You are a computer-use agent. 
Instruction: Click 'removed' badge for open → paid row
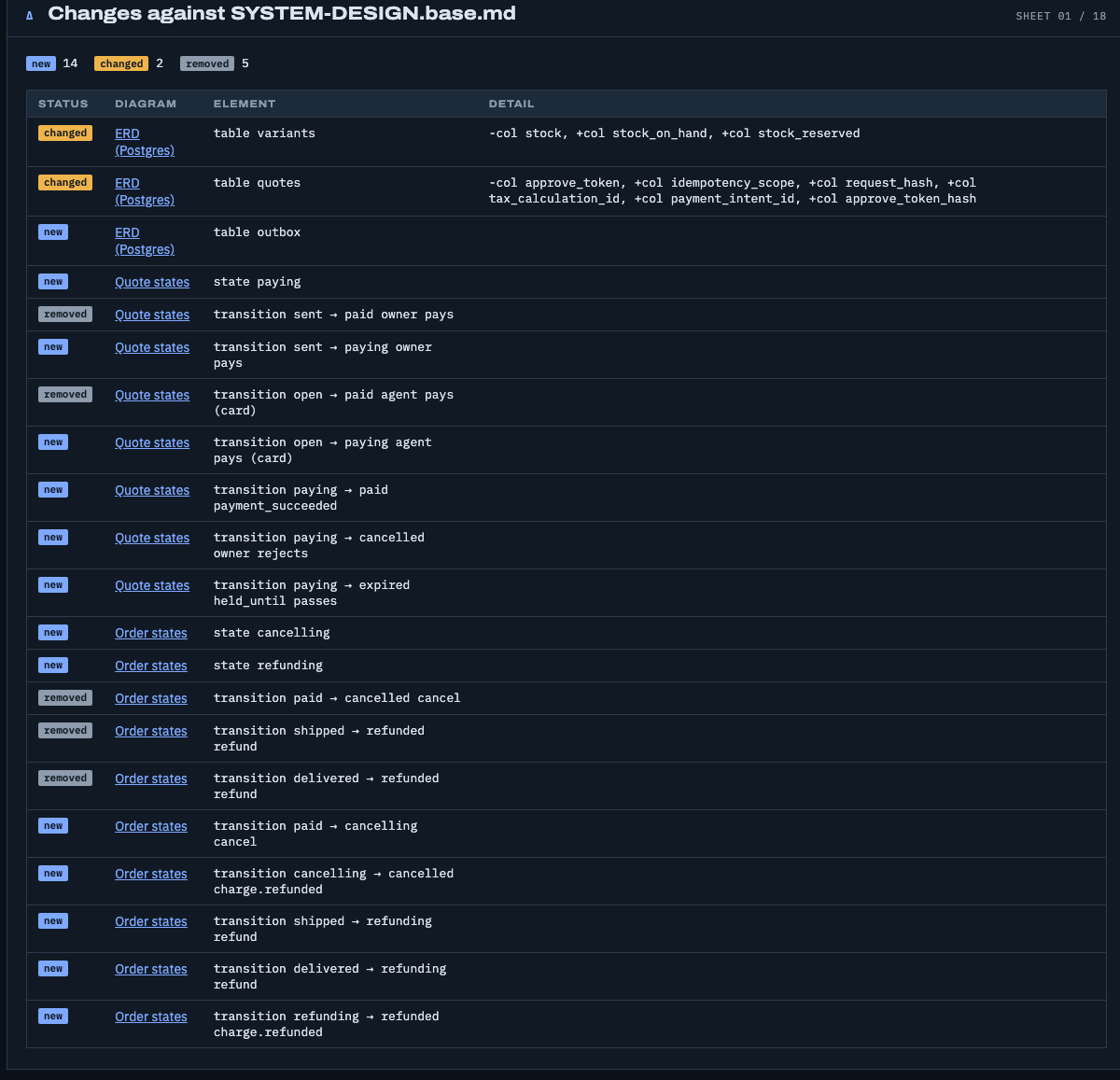pos(65,395)
